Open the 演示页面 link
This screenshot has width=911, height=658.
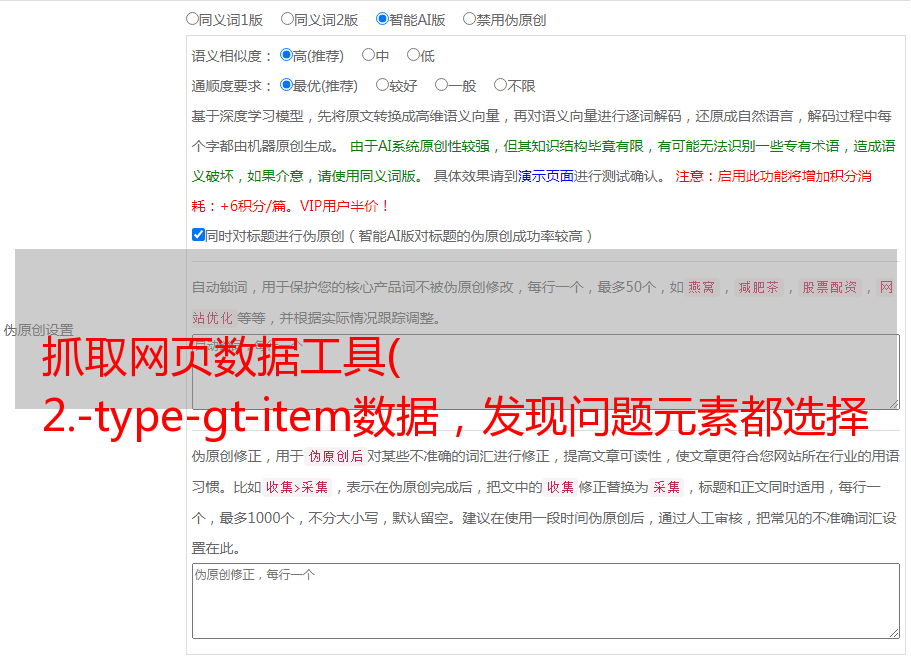[x=545, y=176]
